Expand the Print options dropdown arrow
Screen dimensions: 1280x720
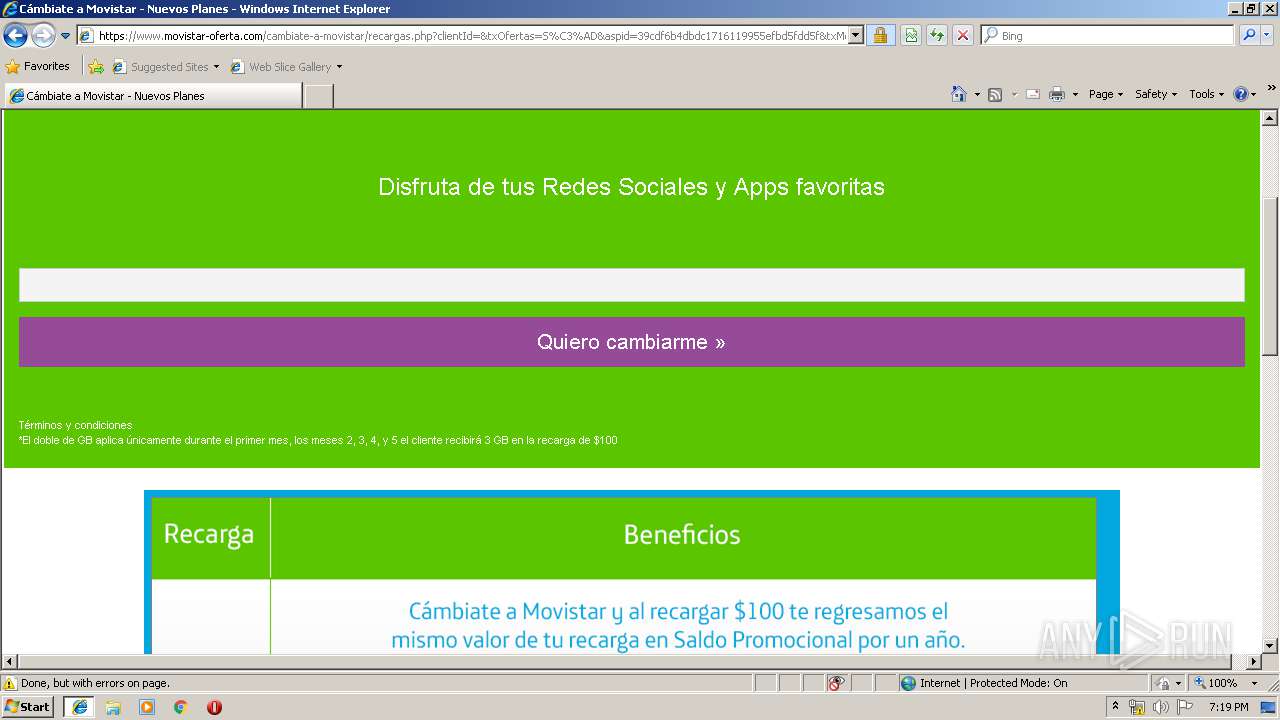pos(1075,94)
